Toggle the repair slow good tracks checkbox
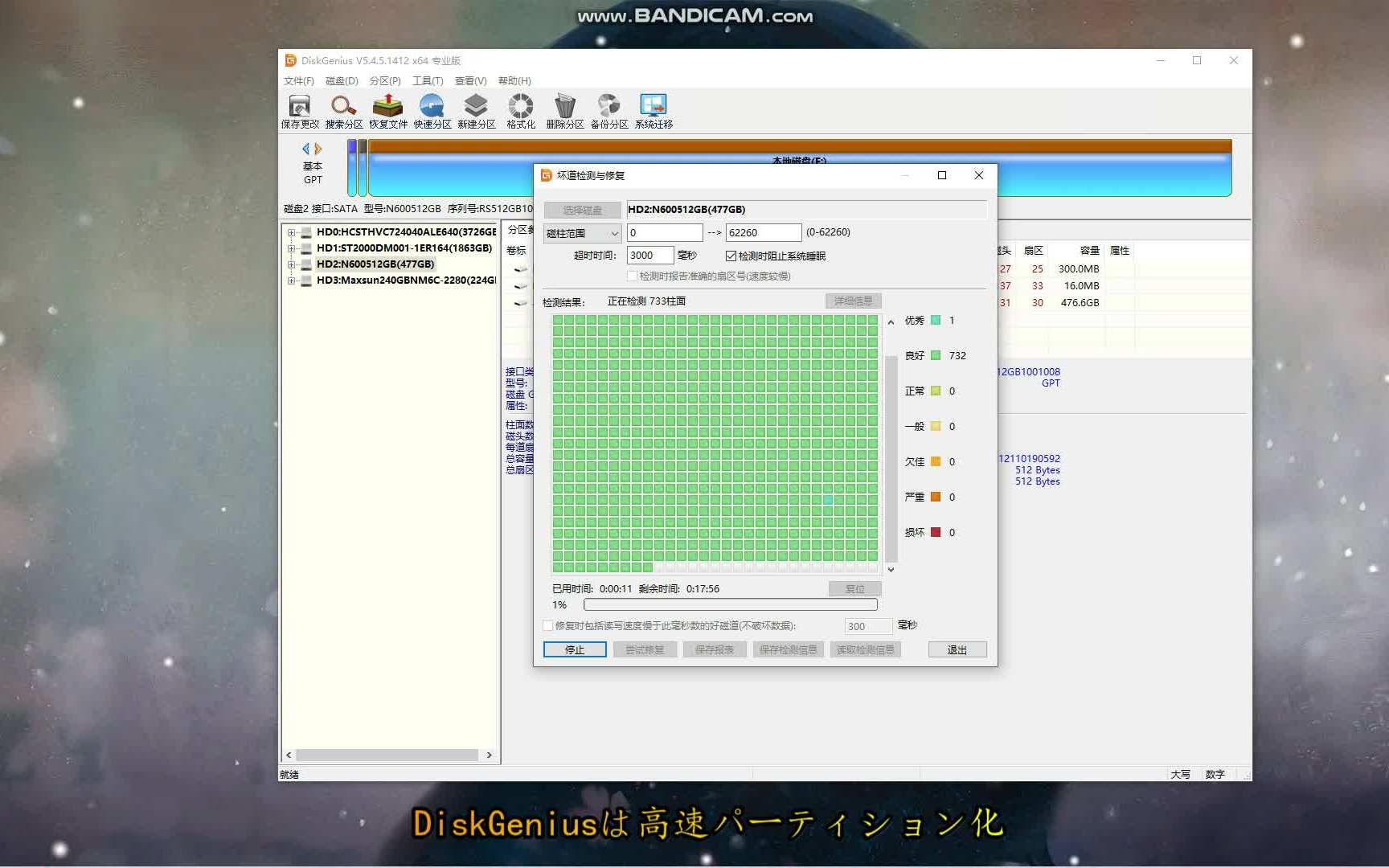 548,625
